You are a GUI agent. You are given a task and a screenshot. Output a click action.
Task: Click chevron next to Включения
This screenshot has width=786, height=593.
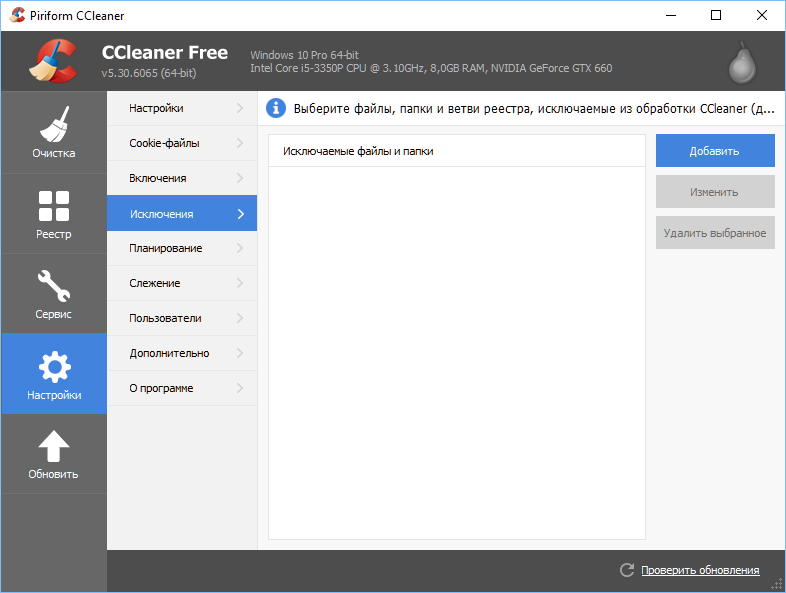240,178
